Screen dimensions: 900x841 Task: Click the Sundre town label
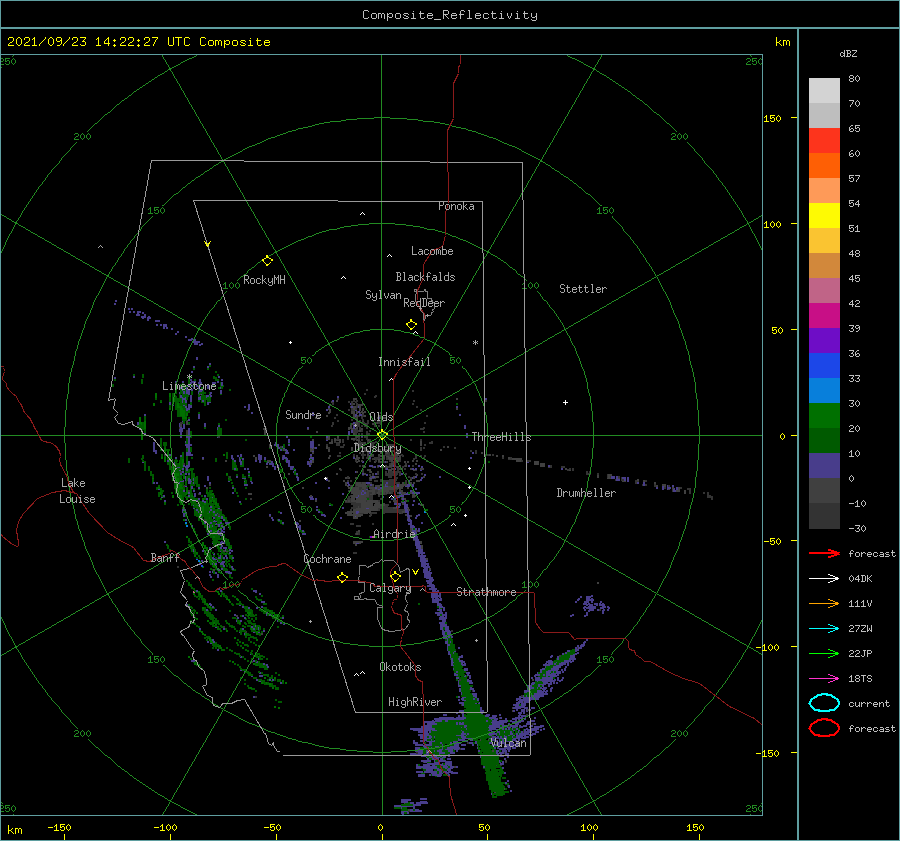tap(303, 414)
